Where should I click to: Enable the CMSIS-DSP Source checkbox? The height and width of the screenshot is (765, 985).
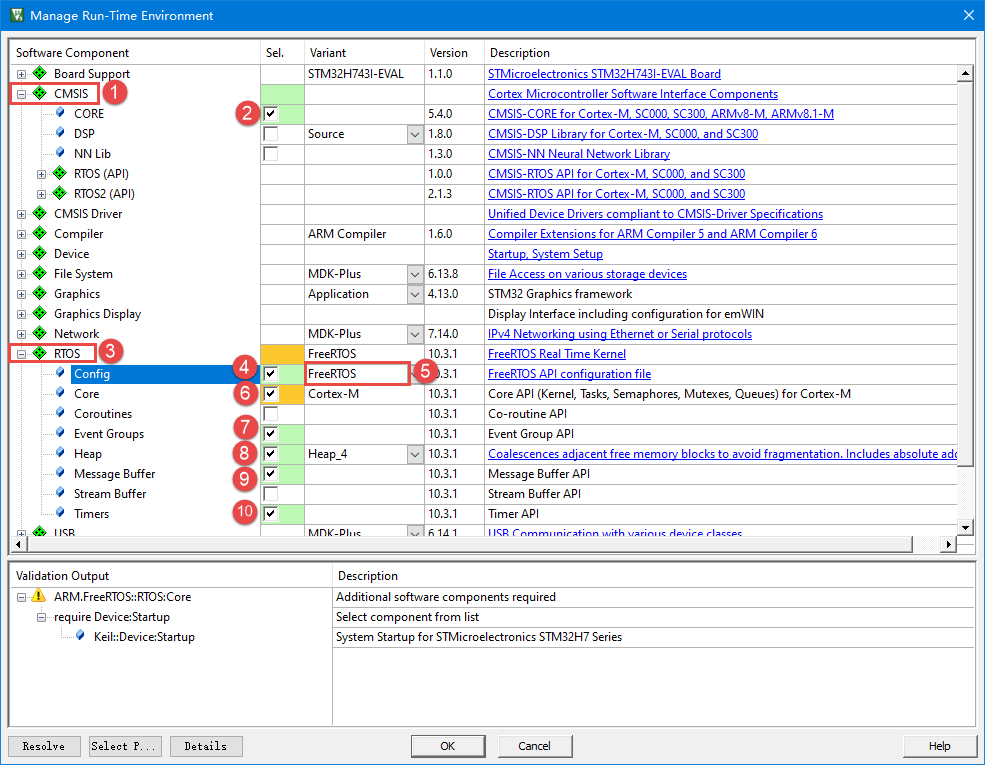coord(269,133)
